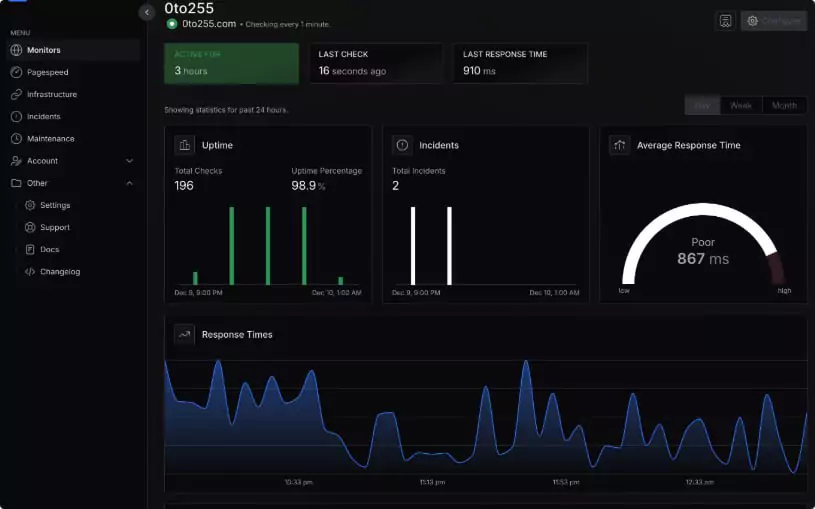Viewport: 815px width, 509px height.
Task: Collapse the sidebar with the arrow button
Action: point(147,12)
